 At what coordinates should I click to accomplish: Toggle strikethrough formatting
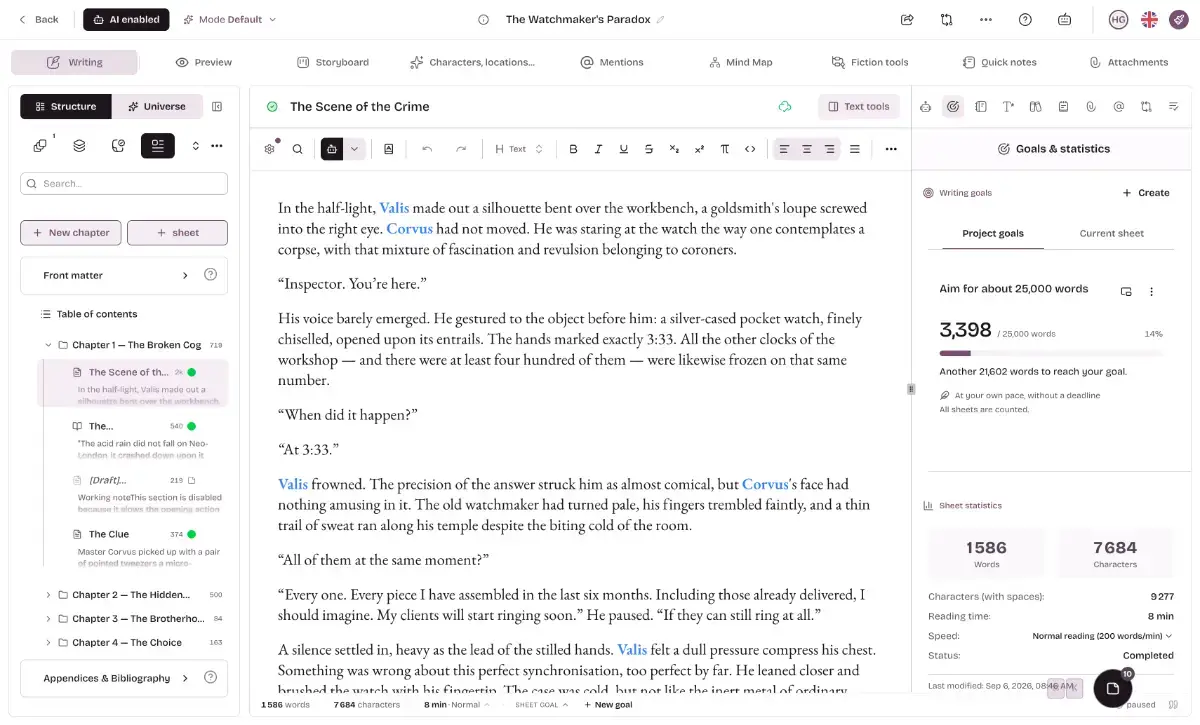click(x=649, y=149)
